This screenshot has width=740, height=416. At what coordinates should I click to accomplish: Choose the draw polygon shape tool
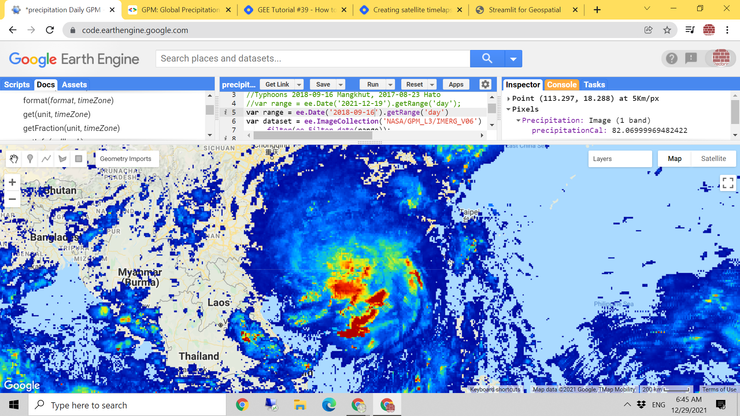tap(62, 159)
